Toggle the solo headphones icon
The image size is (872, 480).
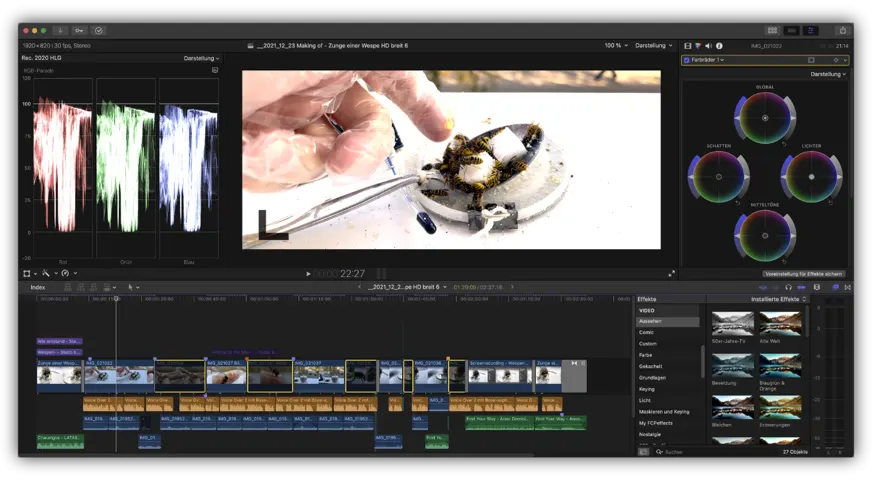pyautogui.click(x=788, y=288)
